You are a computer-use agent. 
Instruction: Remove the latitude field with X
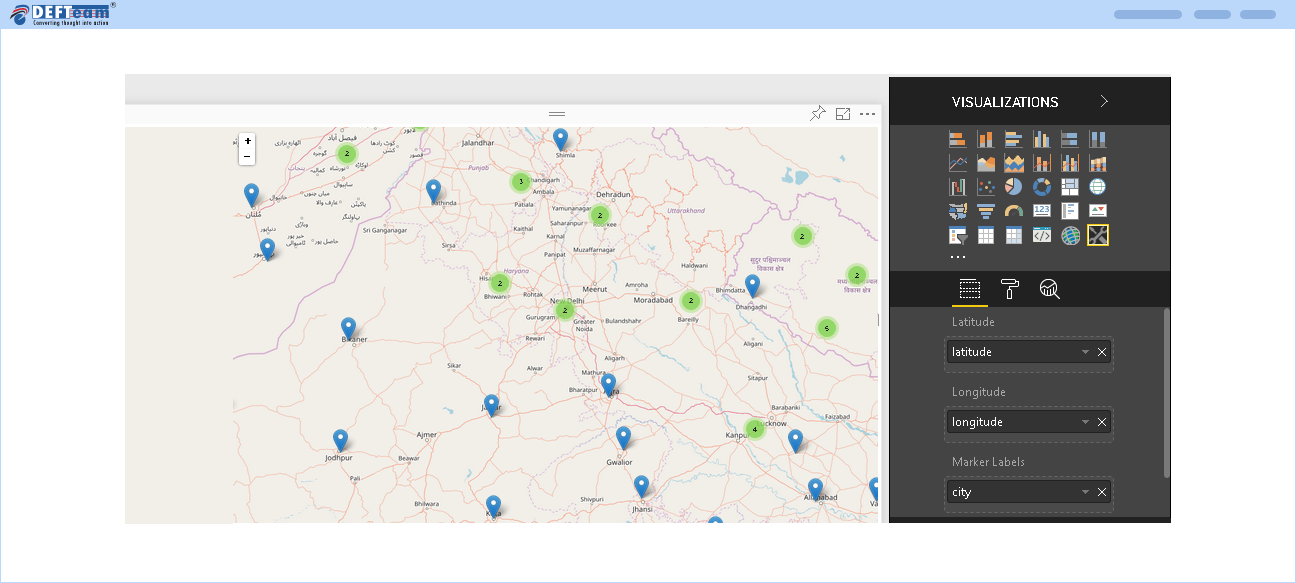[x=1102, y=352]
